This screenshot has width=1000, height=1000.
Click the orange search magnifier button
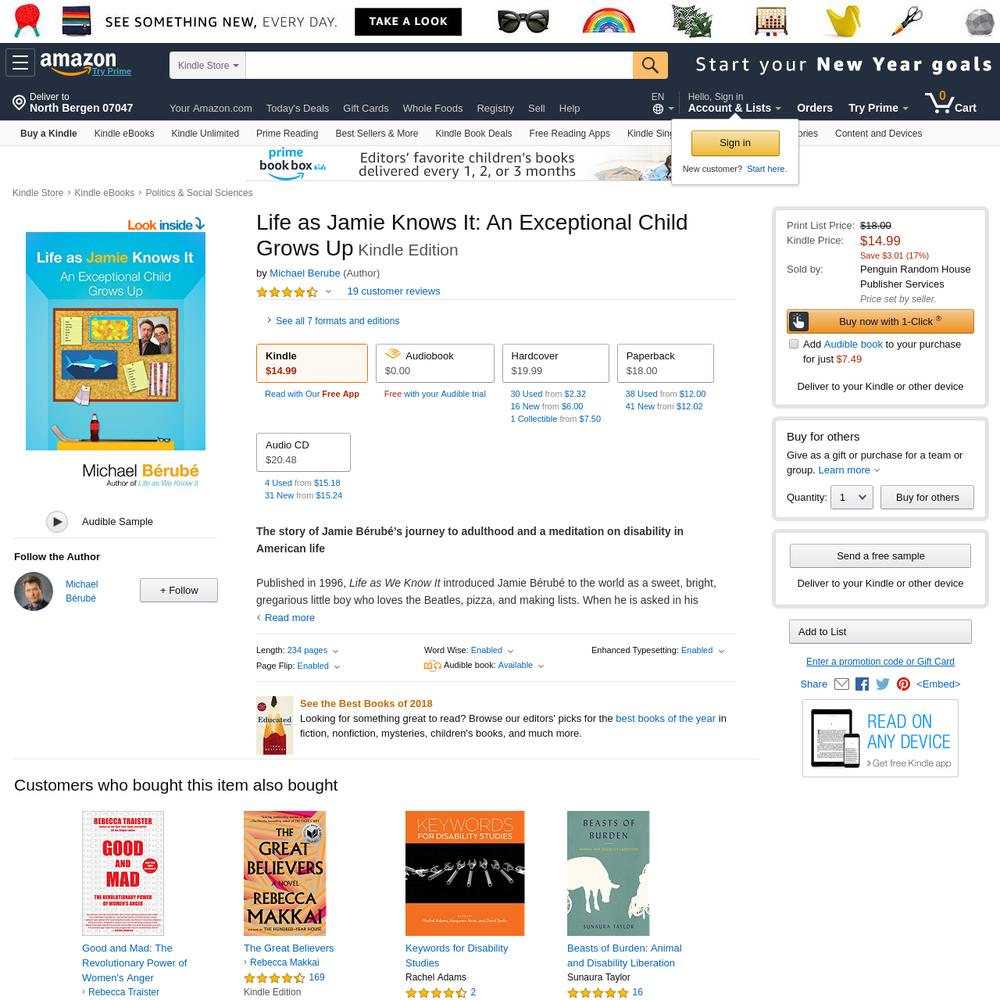pyautogui.click(x=650, y=65)
